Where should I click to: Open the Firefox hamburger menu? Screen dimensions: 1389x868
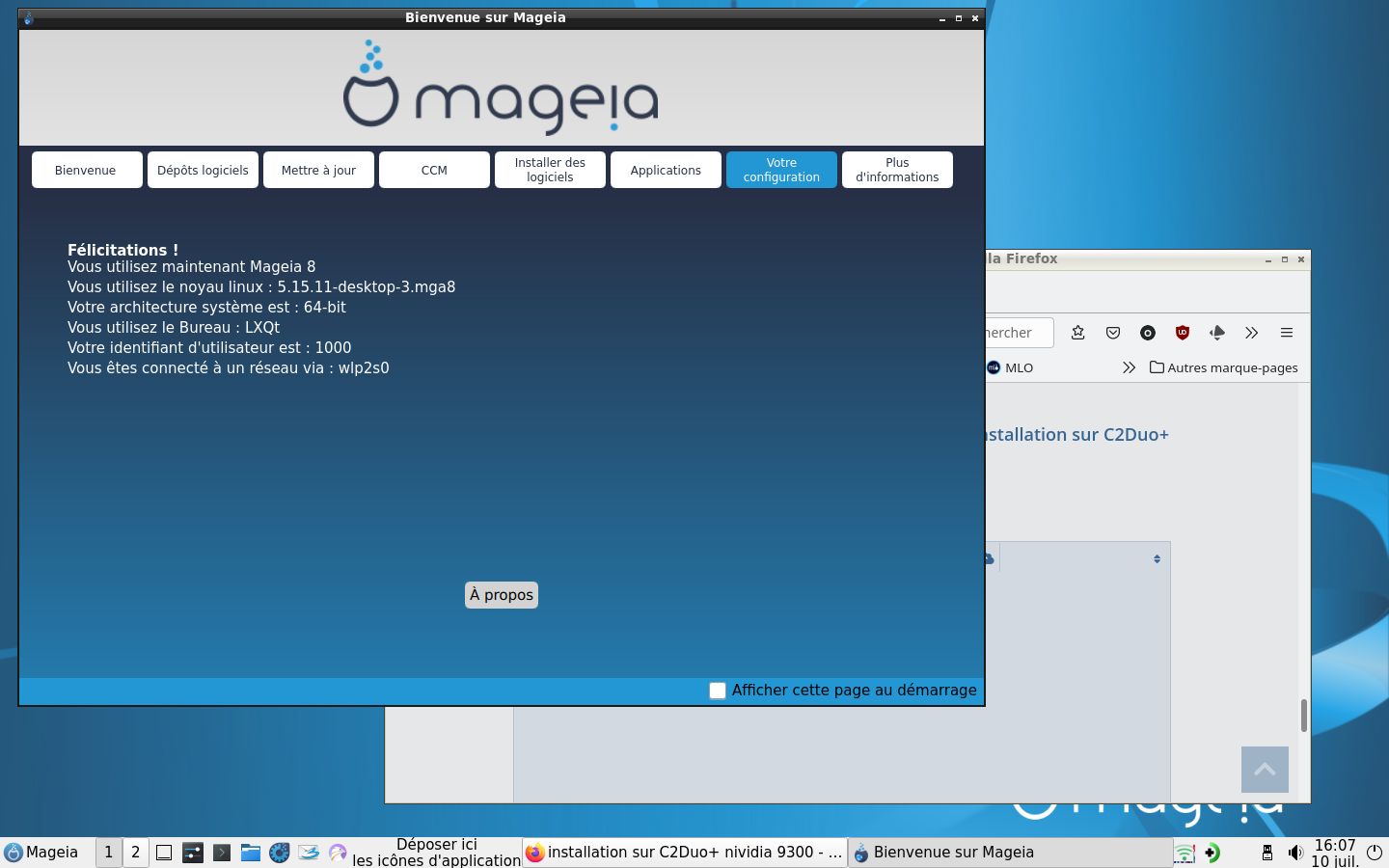click(x=1287, y=333)
